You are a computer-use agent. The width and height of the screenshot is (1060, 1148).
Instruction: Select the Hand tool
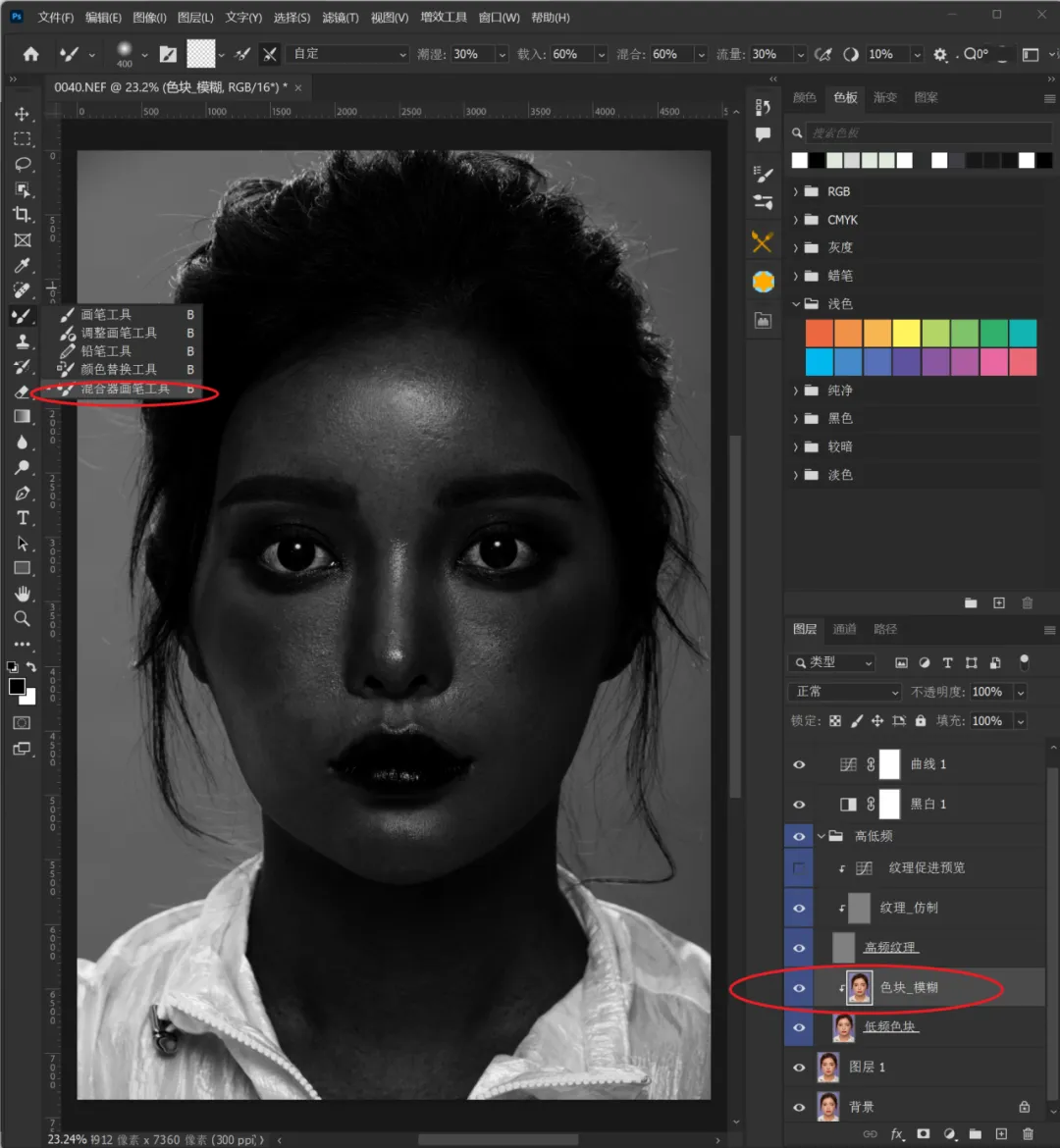coord(23,594)
